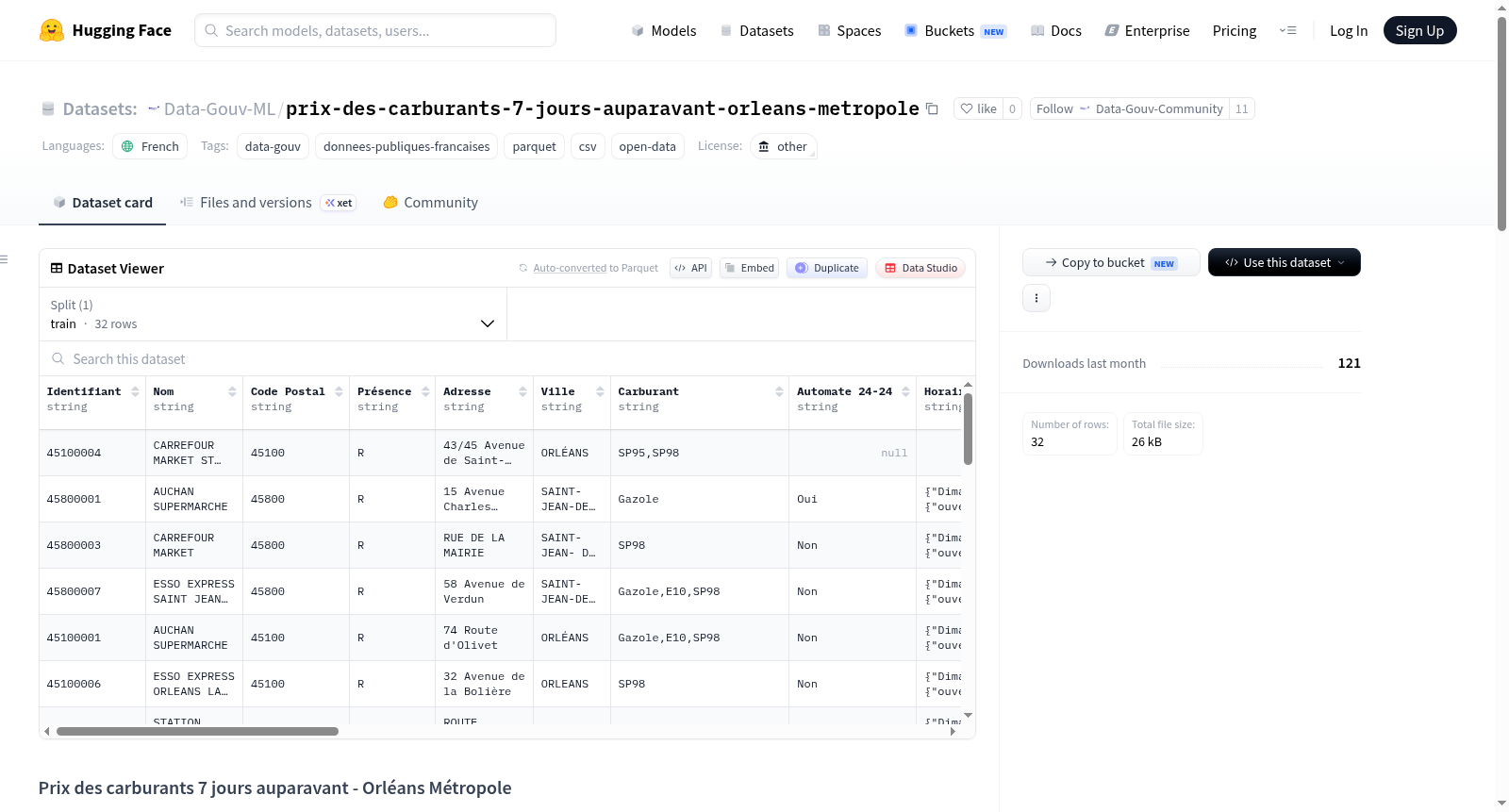Click the Sign Up button
1509x812 pixels.
(1419, 30)
